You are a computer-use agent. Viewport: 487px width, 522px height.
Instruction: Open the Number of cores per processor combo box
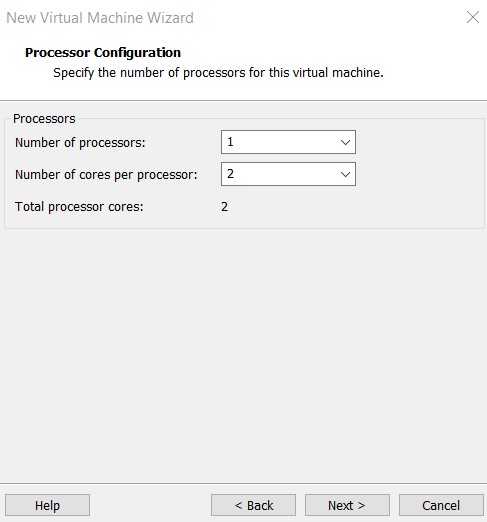[288, 174]
